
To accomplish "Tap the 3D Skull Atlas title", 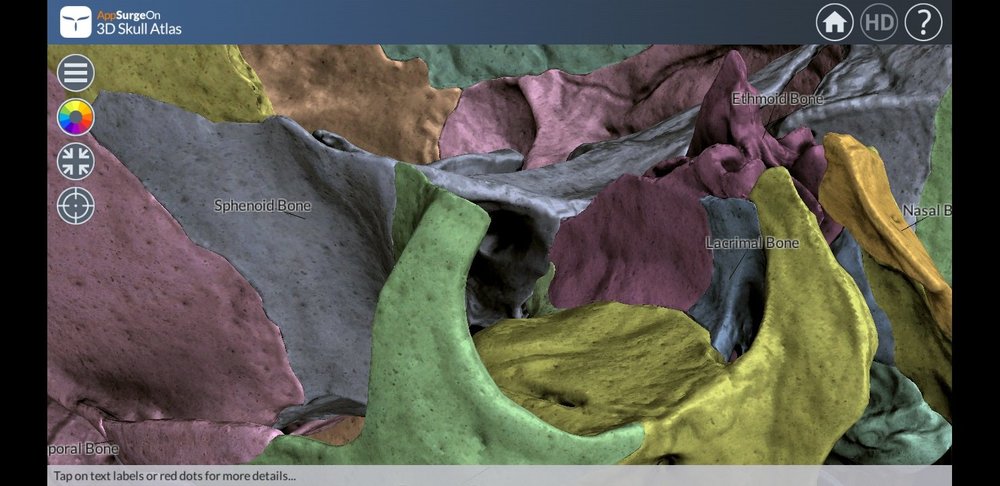I will pos(139,29).
